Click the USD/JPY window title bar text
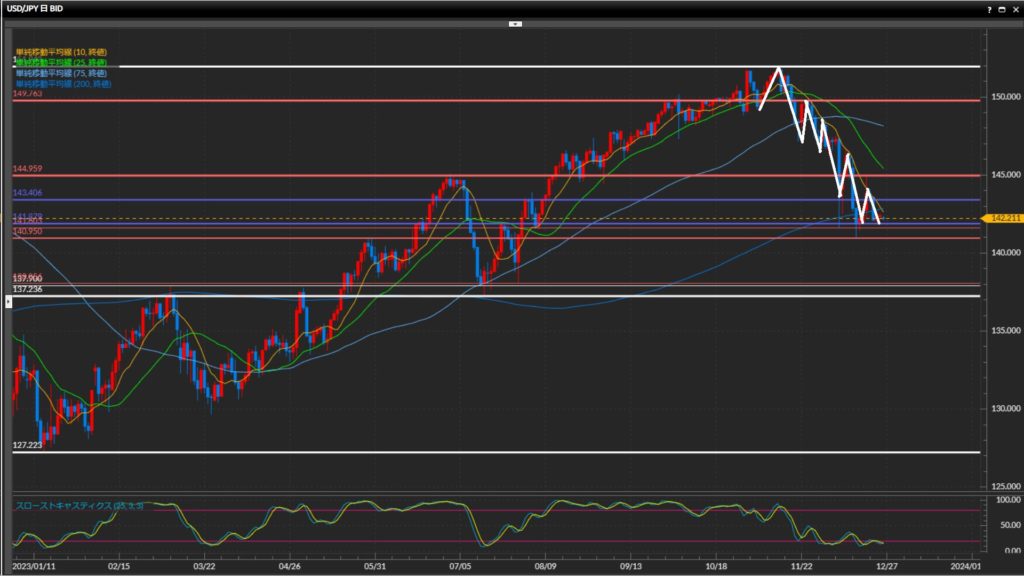 tap(38, 8)
